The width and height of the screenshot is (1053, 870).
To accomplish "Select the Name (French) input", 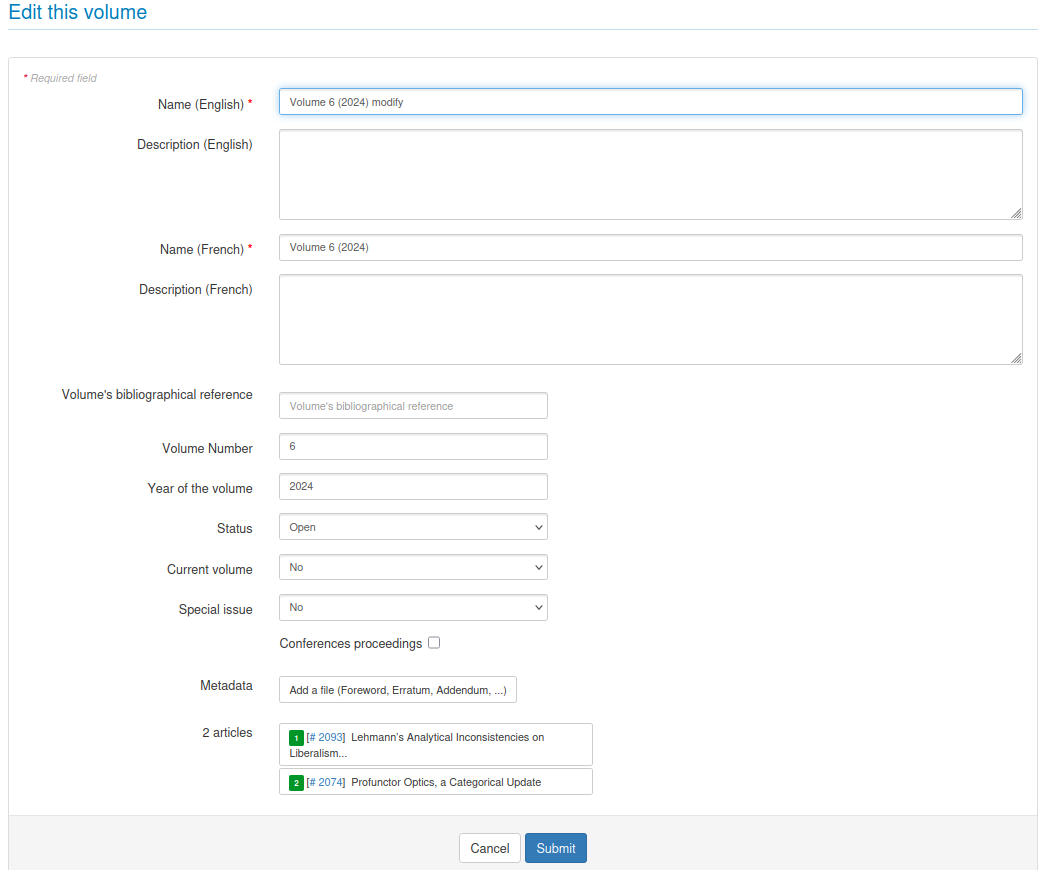I will point(650,247).
